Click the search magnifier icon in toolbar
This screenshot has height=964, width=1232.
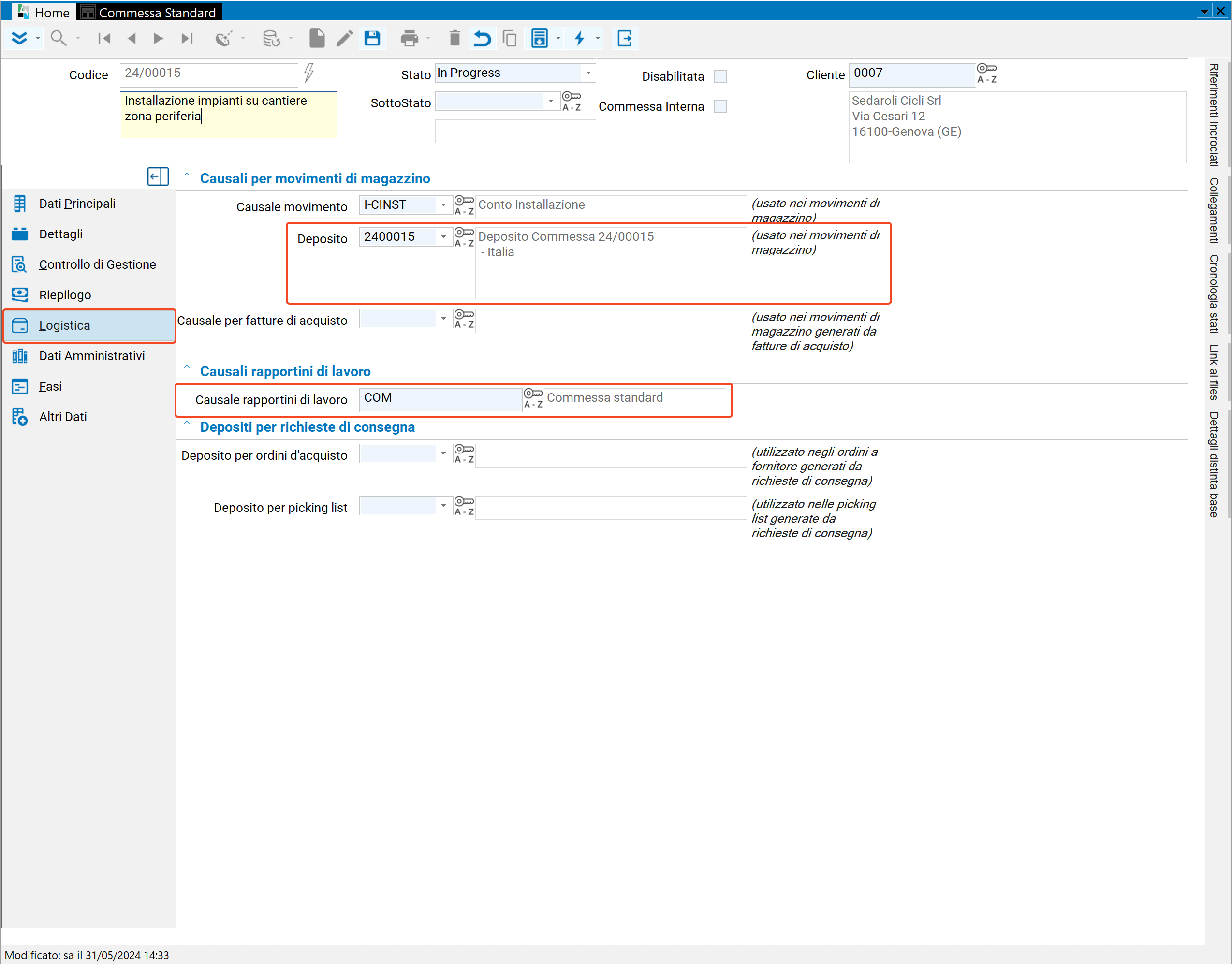58,38
